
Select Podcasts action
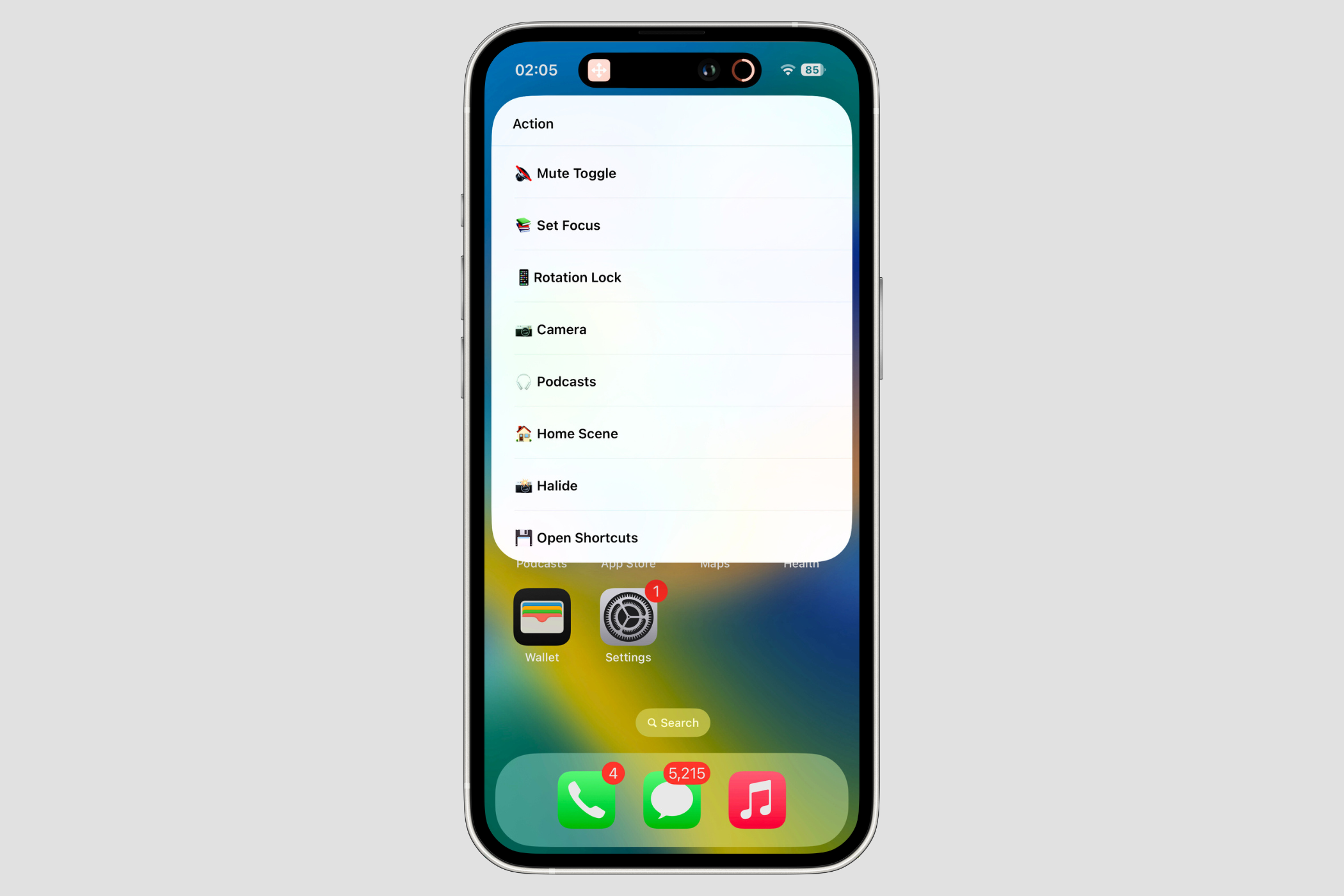point(672,381)
